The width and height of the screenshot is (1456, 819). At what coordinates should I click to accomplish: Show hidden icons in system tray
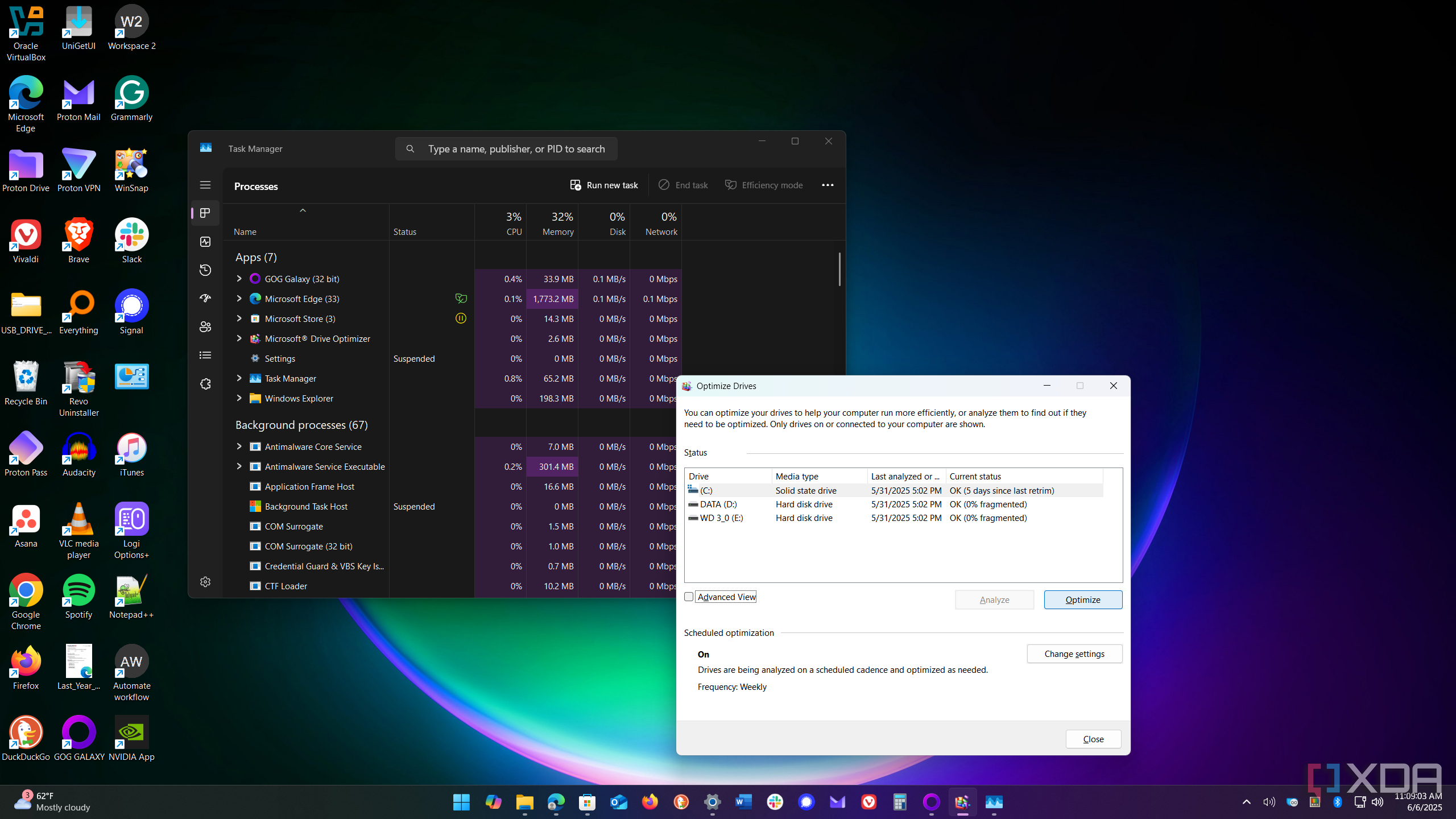(1246, 802)
